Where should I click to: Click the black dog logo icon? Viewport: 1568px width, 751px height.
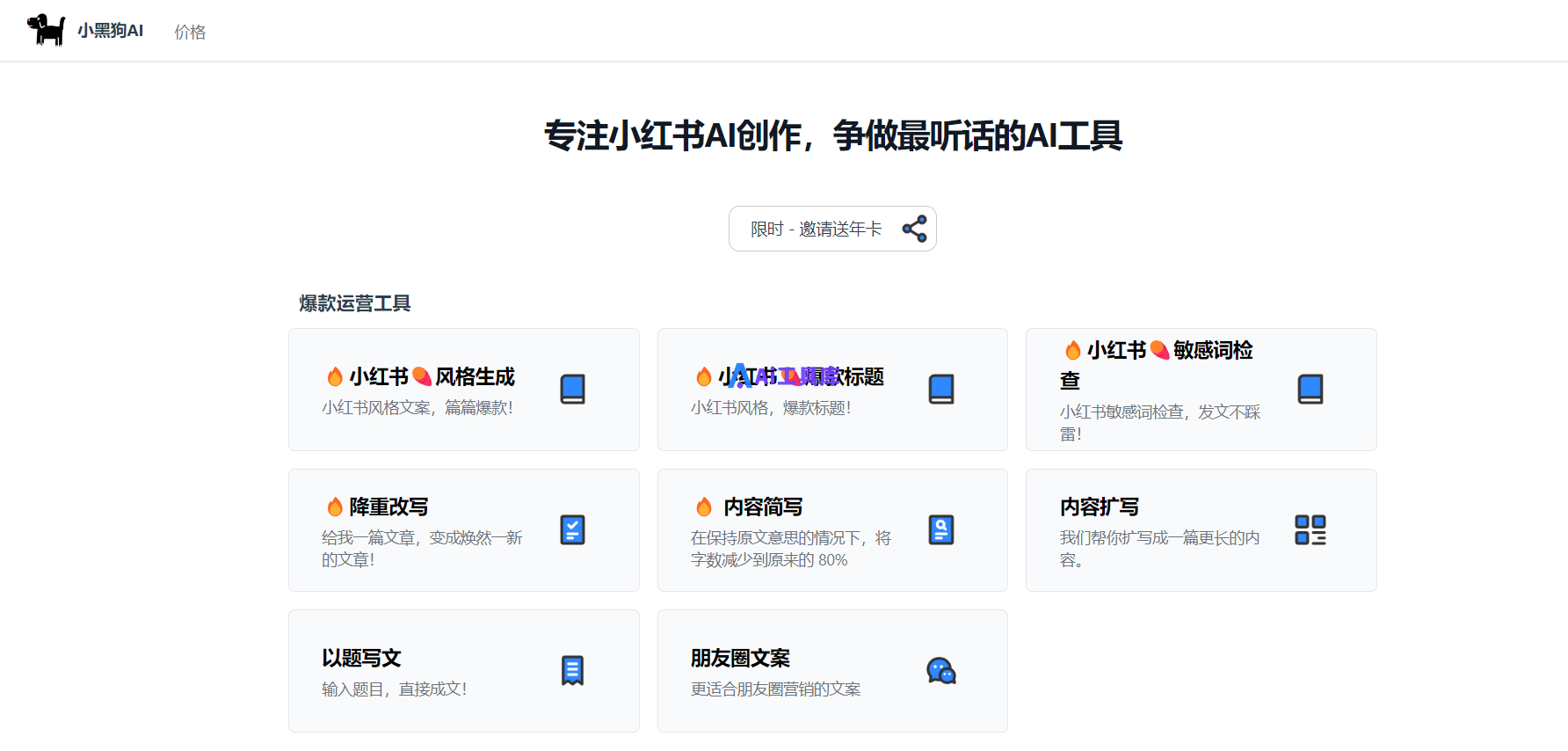(x=46, y=30)
